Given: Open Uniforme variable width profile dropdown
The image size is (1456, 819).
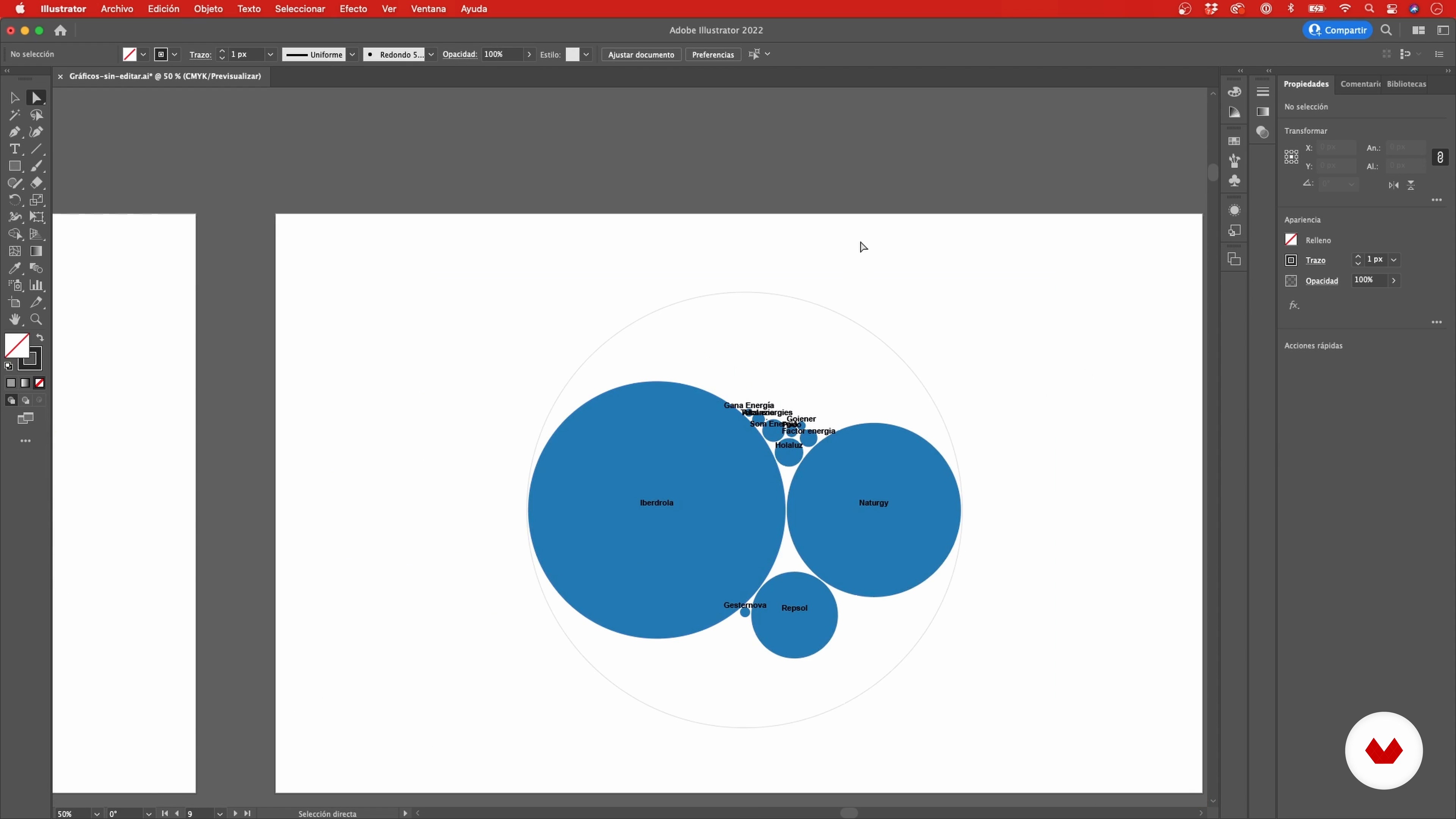Looking at the screenshot, I should (x=352, y=54).
